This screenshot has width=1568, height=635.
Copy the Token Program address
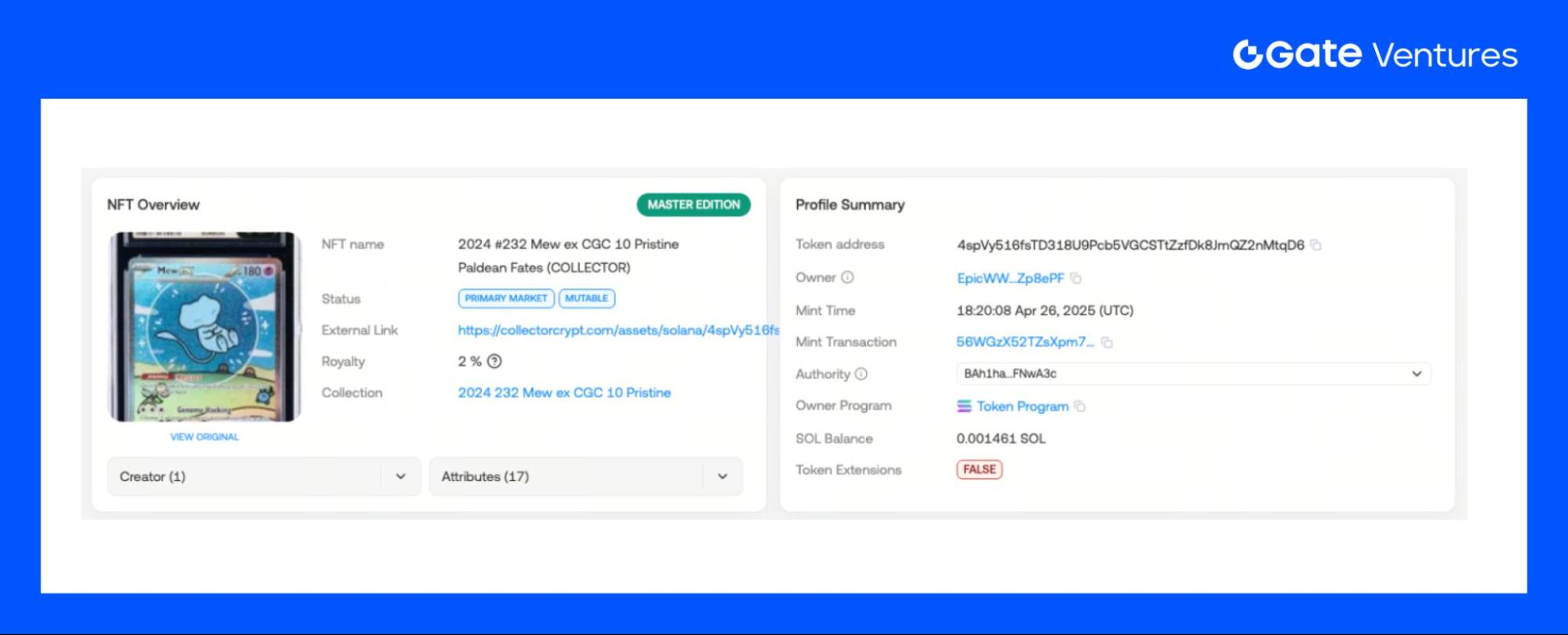pos(1080,406)
